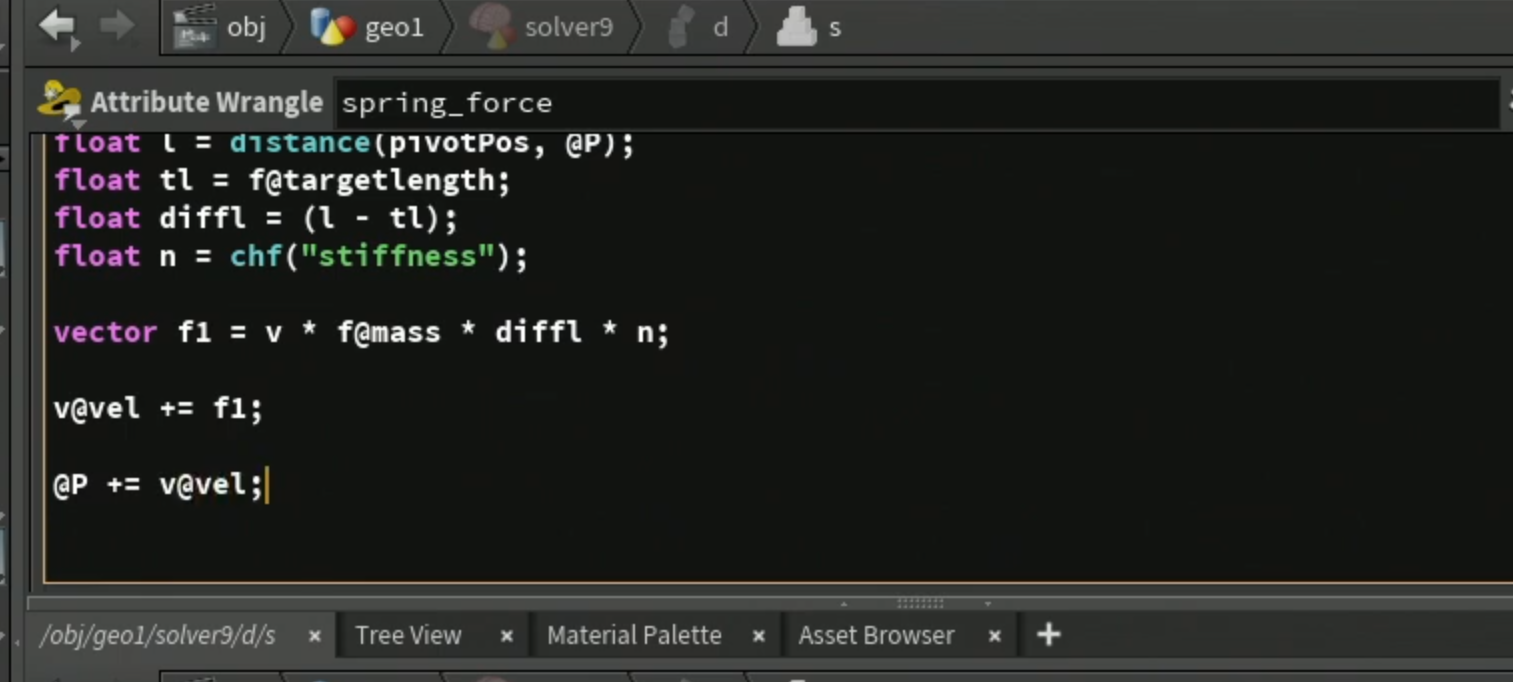Close the Tree View tab

pyautogui.click(x=506, y=636)
